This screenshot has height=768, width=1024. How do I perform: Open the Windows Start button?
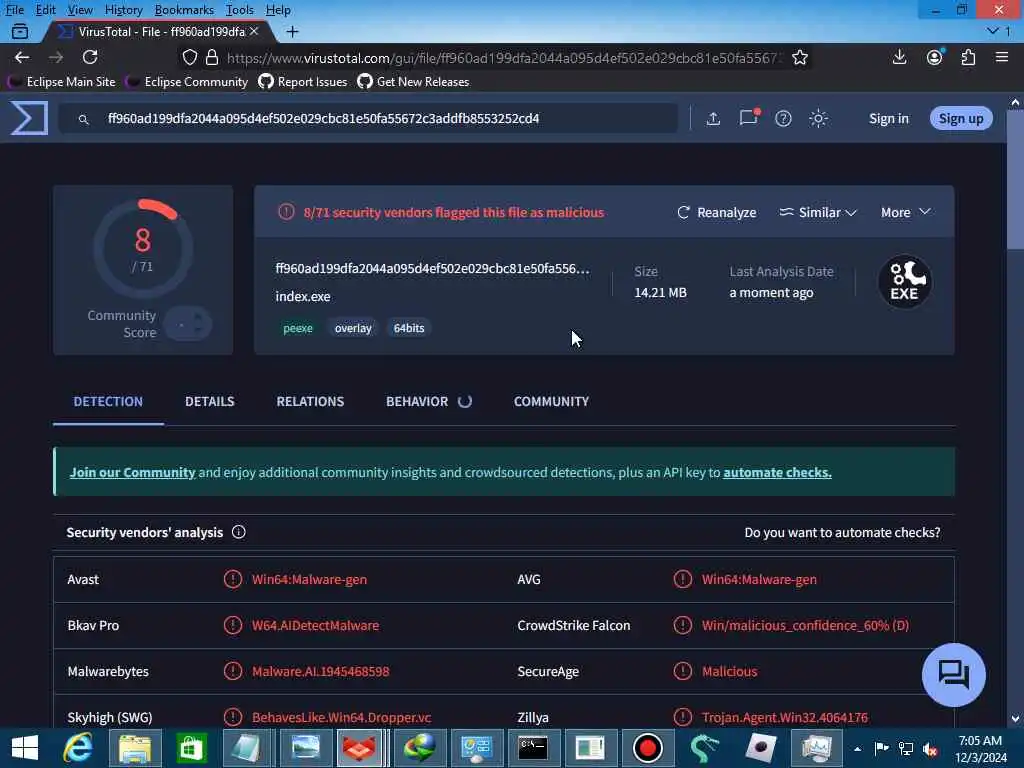(x=24, y=748)
